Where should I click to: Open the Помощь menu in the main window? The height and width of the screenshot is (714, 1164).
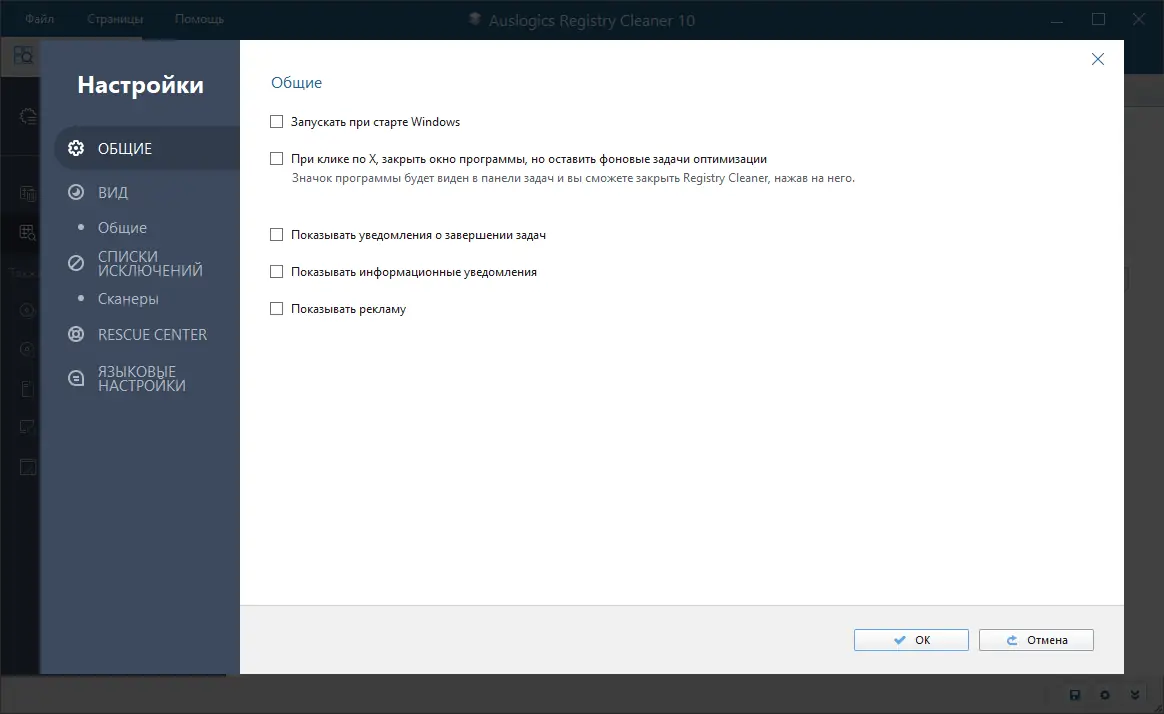(199, 19)
